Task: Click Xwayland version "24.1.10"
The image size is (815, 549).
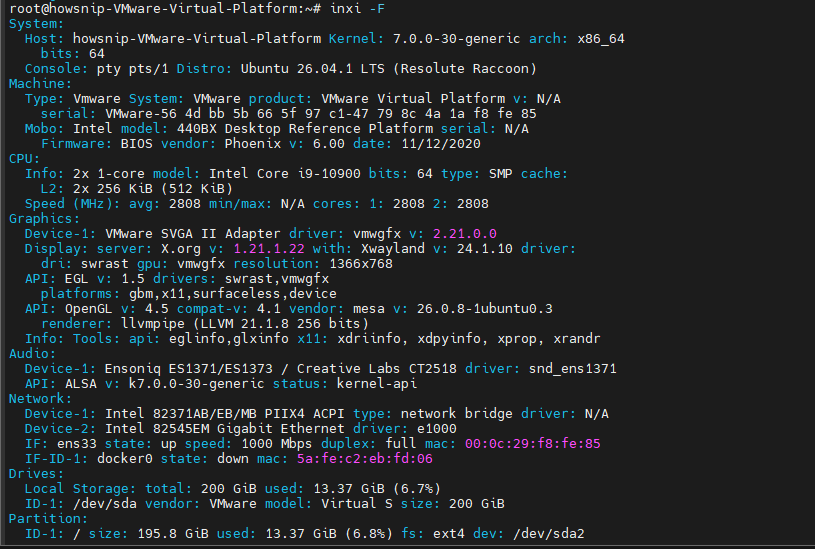Action: [x=484, y=249]
